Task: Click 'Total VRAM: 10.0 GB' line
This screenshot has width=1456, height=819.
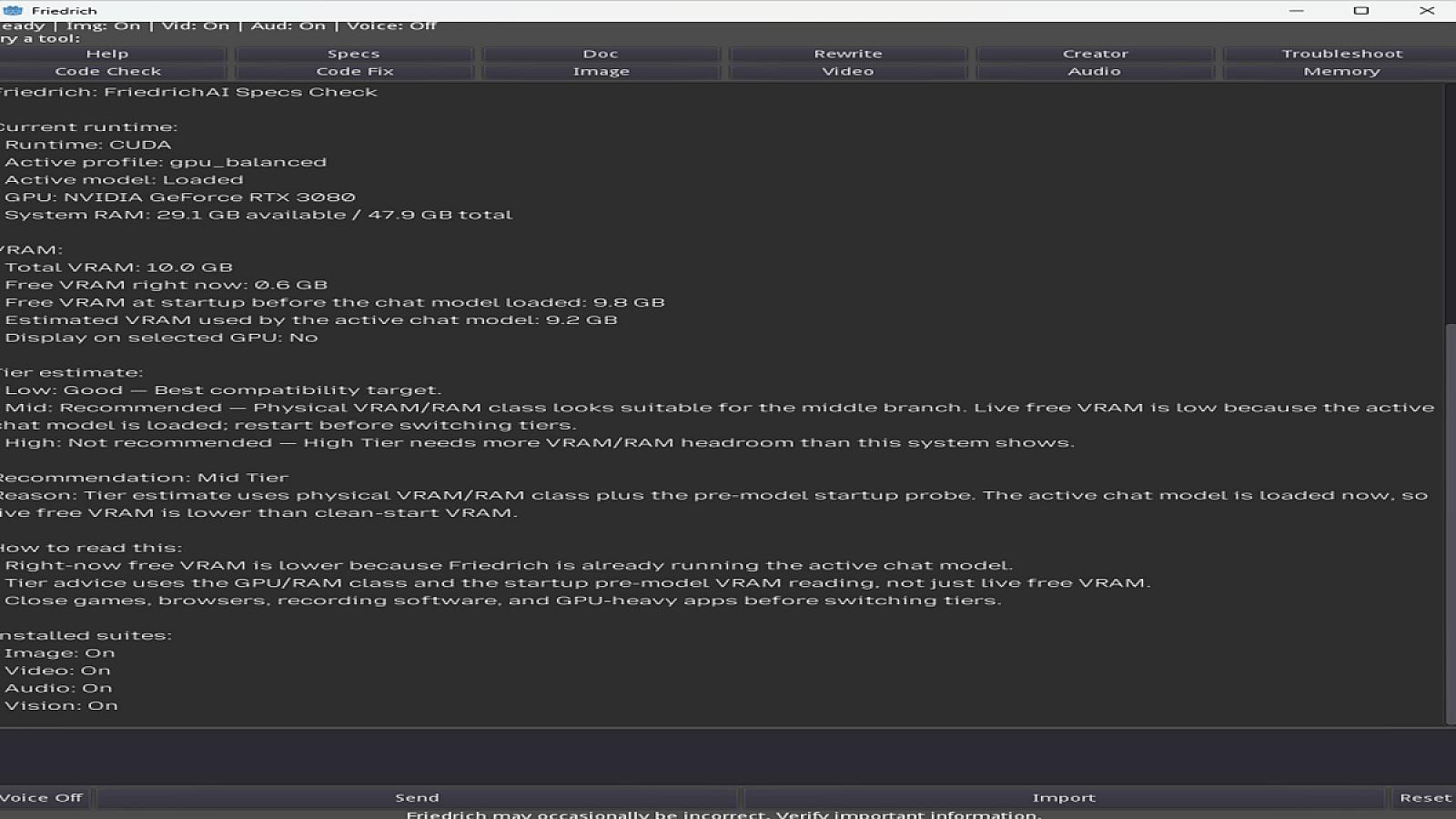Action: coord(119,268)
